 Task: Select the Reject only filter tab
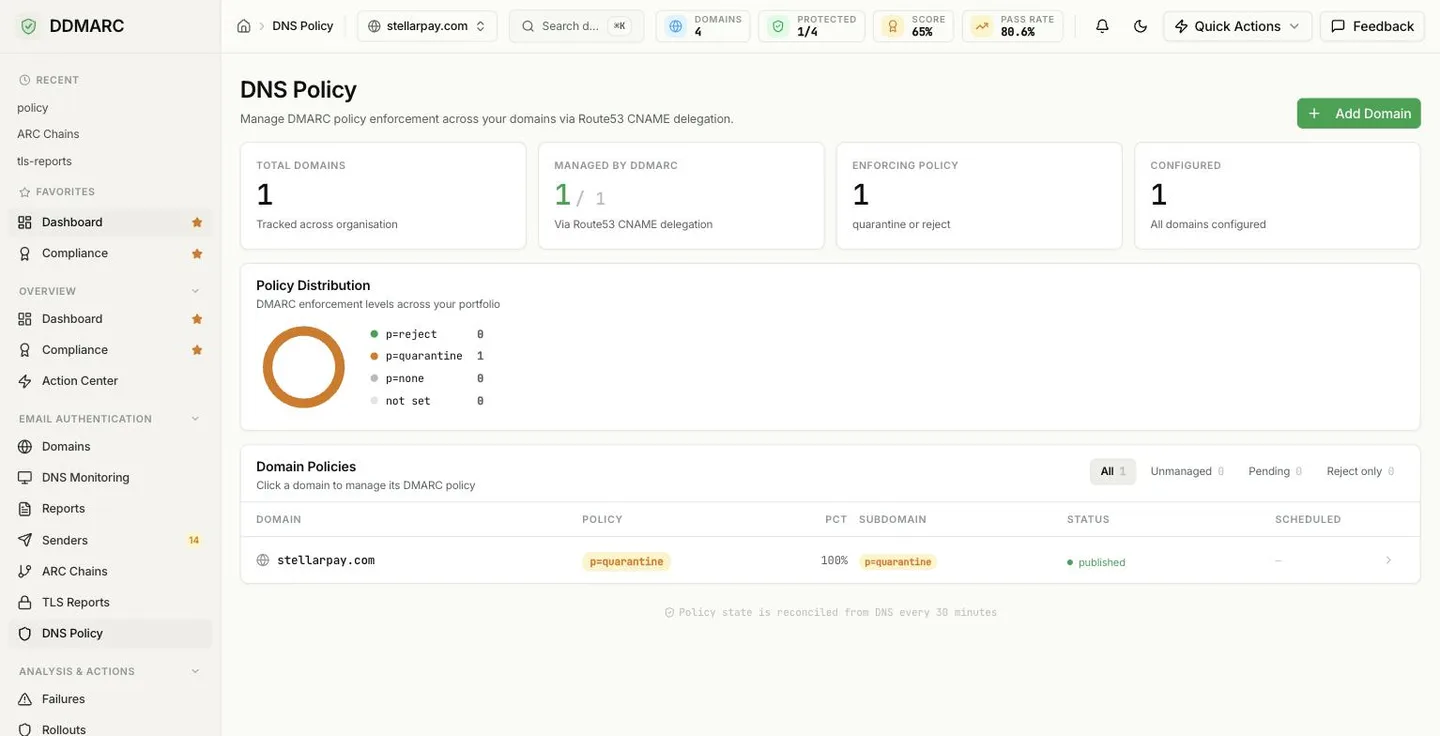point(1360,471)
